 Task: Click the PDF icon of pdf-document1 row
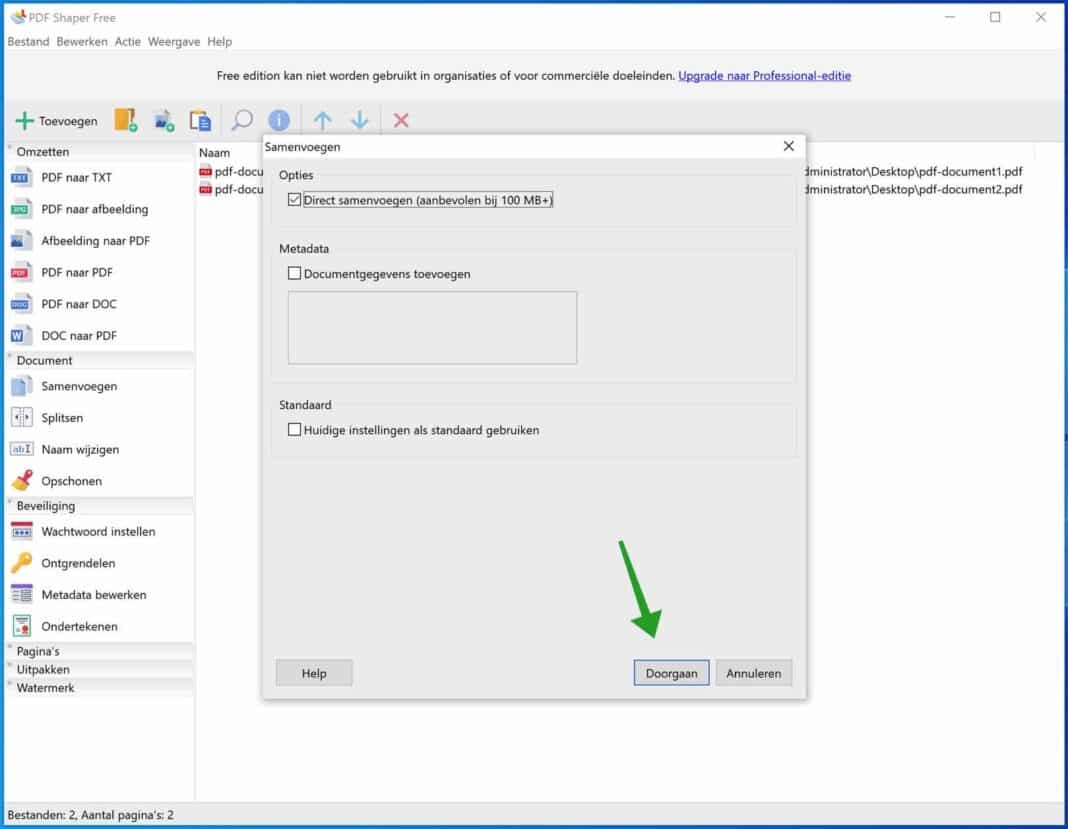205,172
